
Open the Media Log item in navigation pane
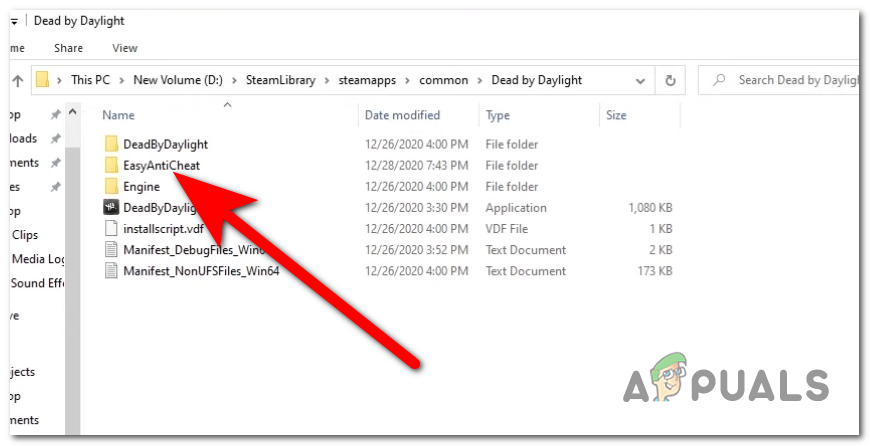[x=38, y=259]
